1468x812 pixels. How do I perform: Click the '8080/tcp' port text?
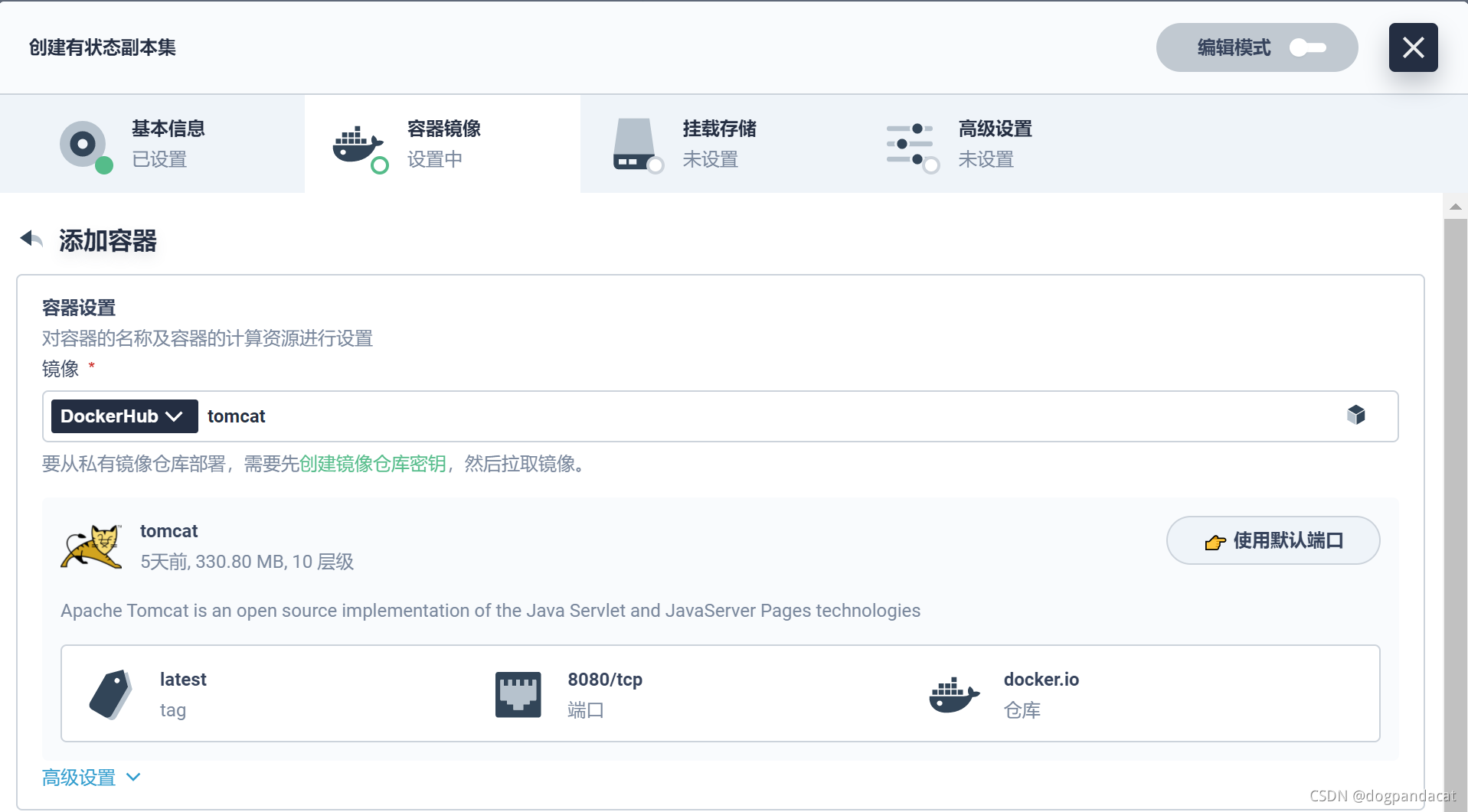point(605,680)
